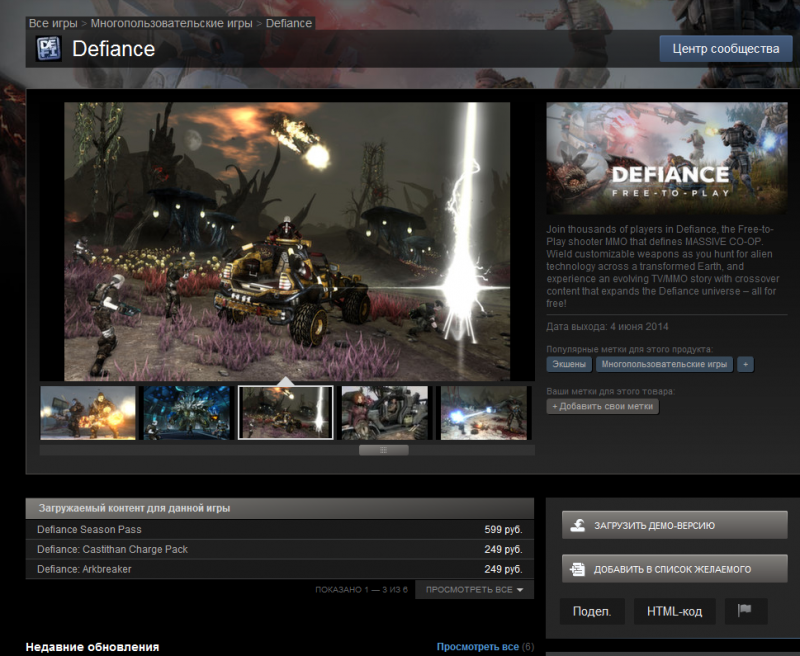The image size is (800, 656).
Task: Open Defiance: Arkbreaker DLC row
Action: pyautogui.click(x=280, y=569)
